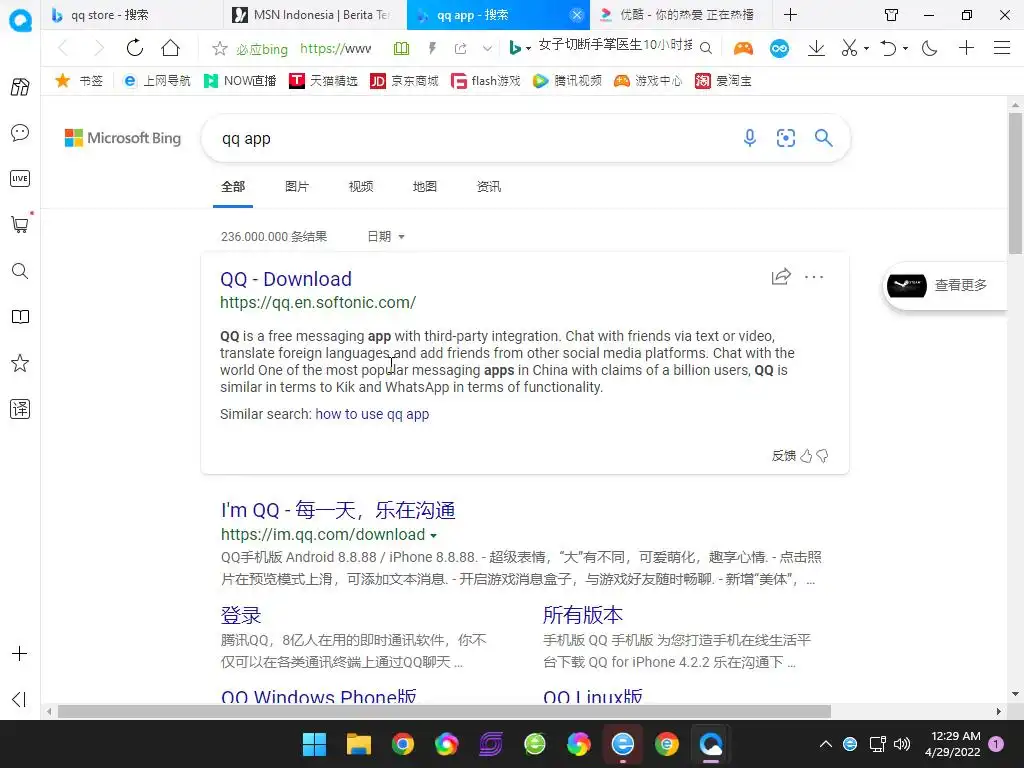Click Bing voice search microphone icon
This screenshot has height=768, width=1024.
[750, 138]
